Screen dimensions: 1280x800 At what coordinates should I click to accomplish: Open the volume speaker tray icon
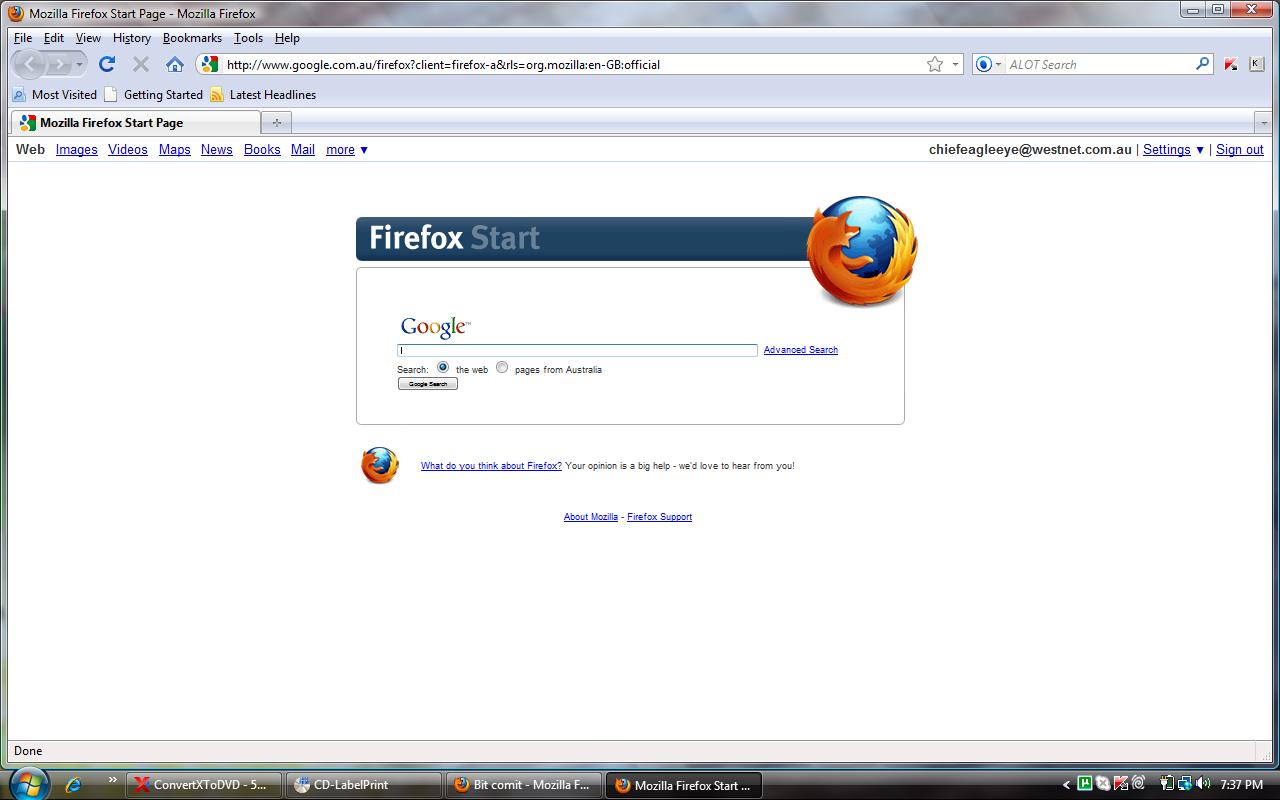[1203, 784]
